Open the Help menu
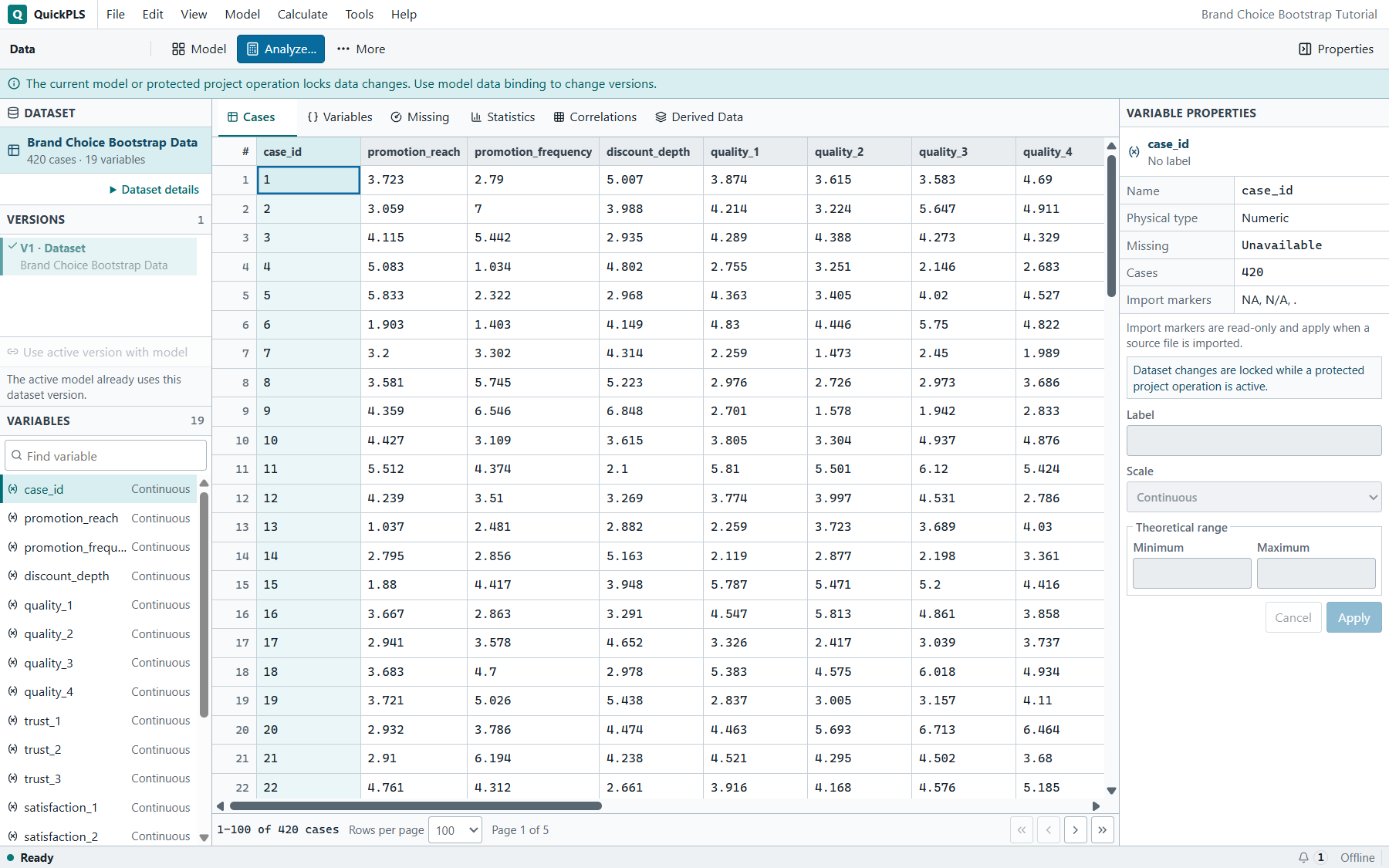Image resolution: width=1389 pixels, height=868 pixels. (x=404, y=14)
